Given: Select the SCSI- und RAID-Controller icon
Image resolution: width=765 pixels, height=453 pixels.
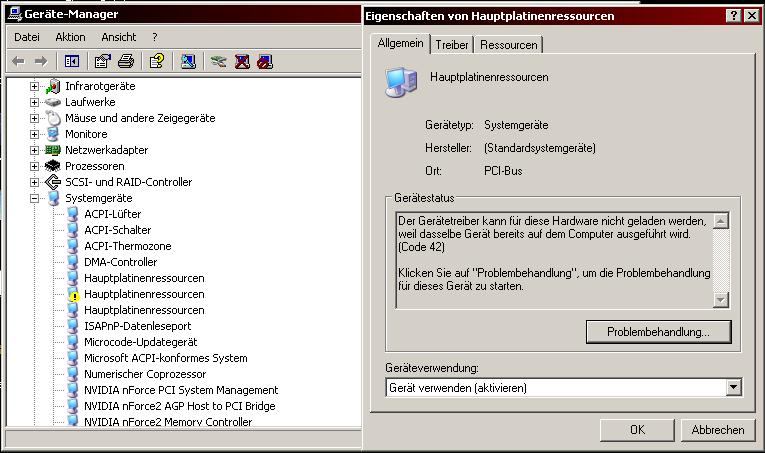Looking at the screenshot, I should [53, 182].
